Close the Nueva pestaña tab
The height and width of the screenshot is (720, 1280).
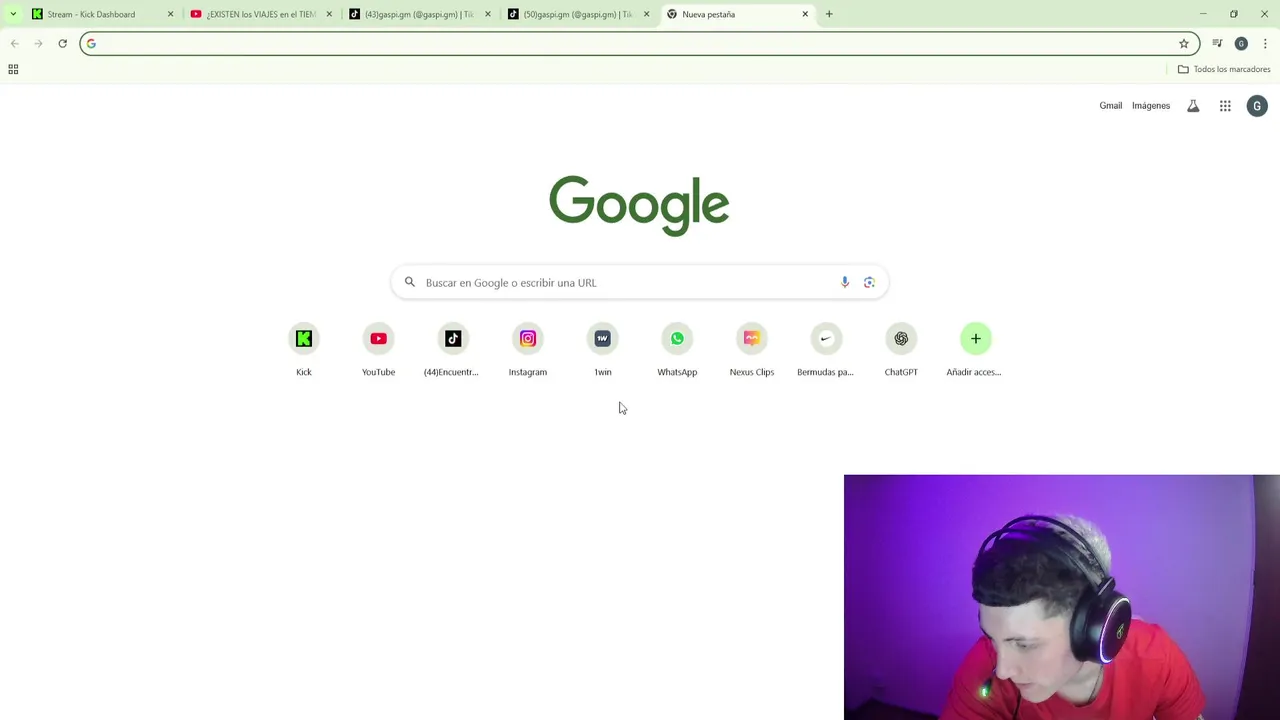(805, 14)
